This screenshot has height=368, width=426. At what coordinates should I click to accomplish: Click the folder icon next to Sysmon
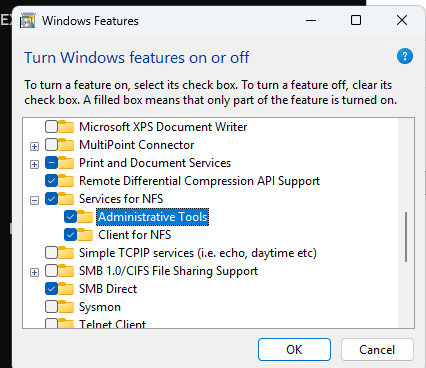[66, 307]
